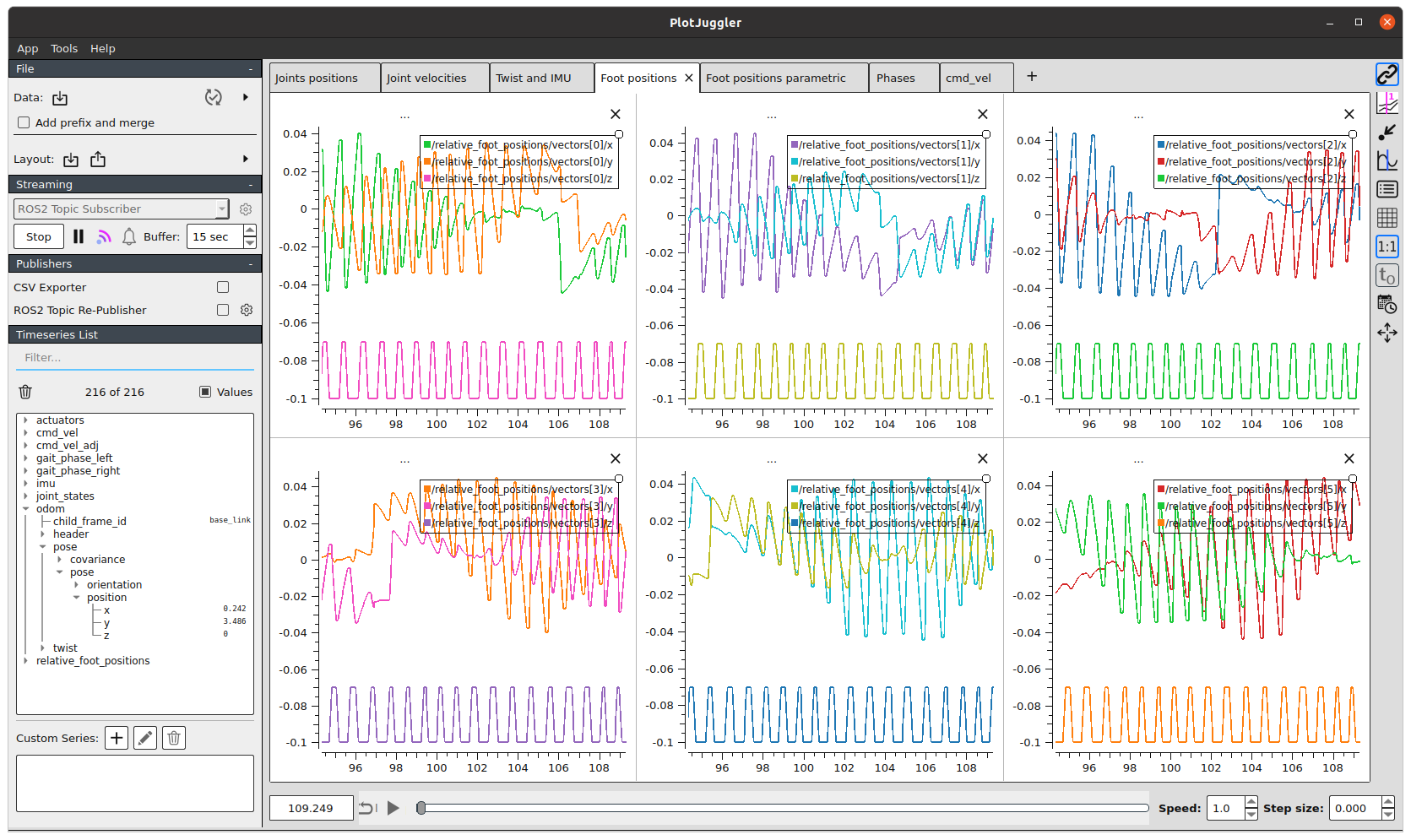Enable the CSV Exporter checkbox
1411x840 pixels.
(223, 287)
